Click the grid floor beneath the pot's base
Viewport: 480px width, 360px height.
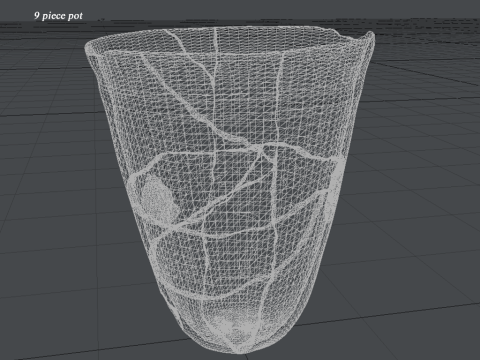coord(240,357)
